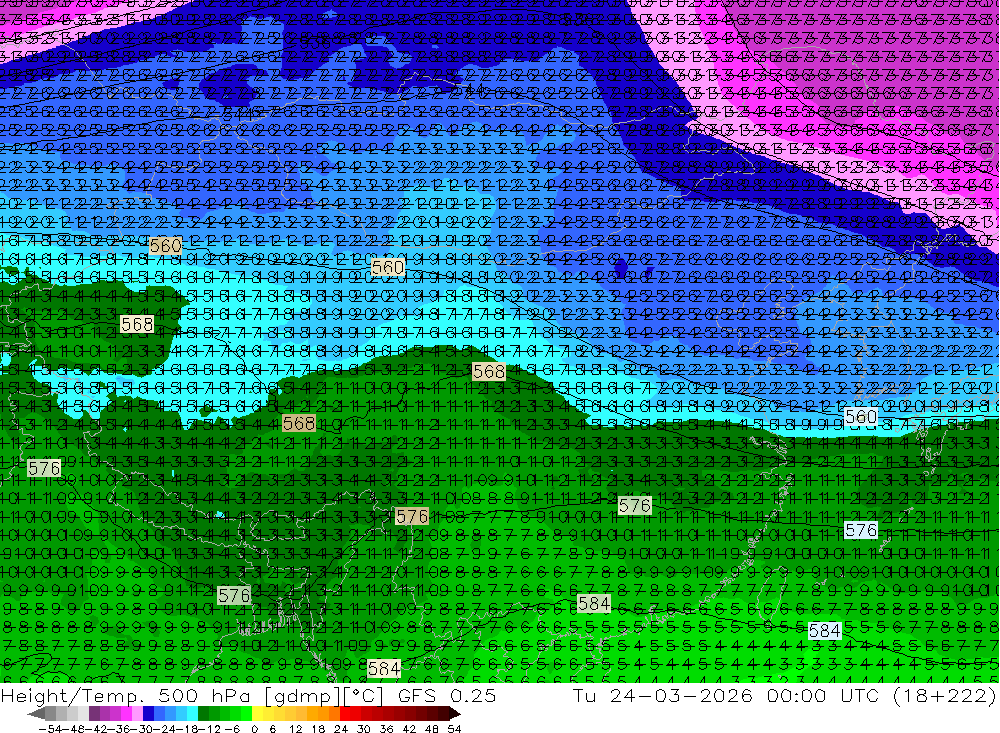Viewport: 1000px width, 733px height.
Task: Select the cyan legend swatch at -18
Action: point(192,714)
